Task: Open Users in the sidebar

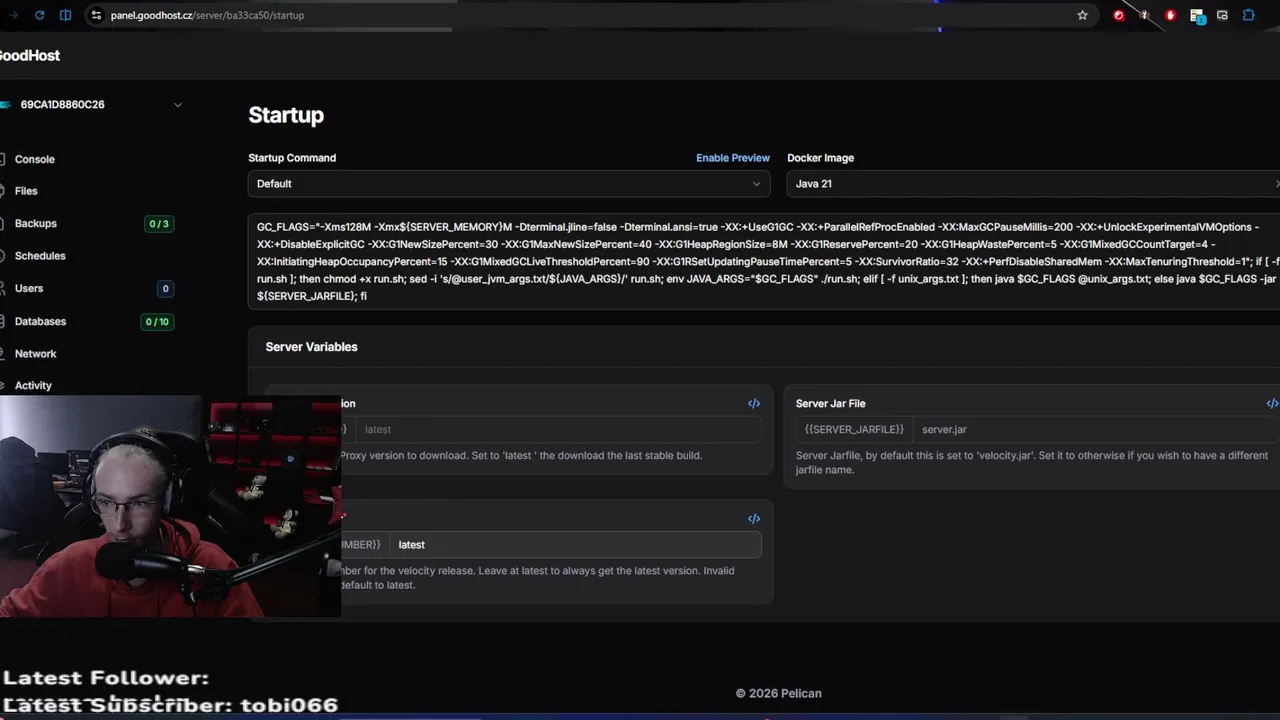Action: 29,288
